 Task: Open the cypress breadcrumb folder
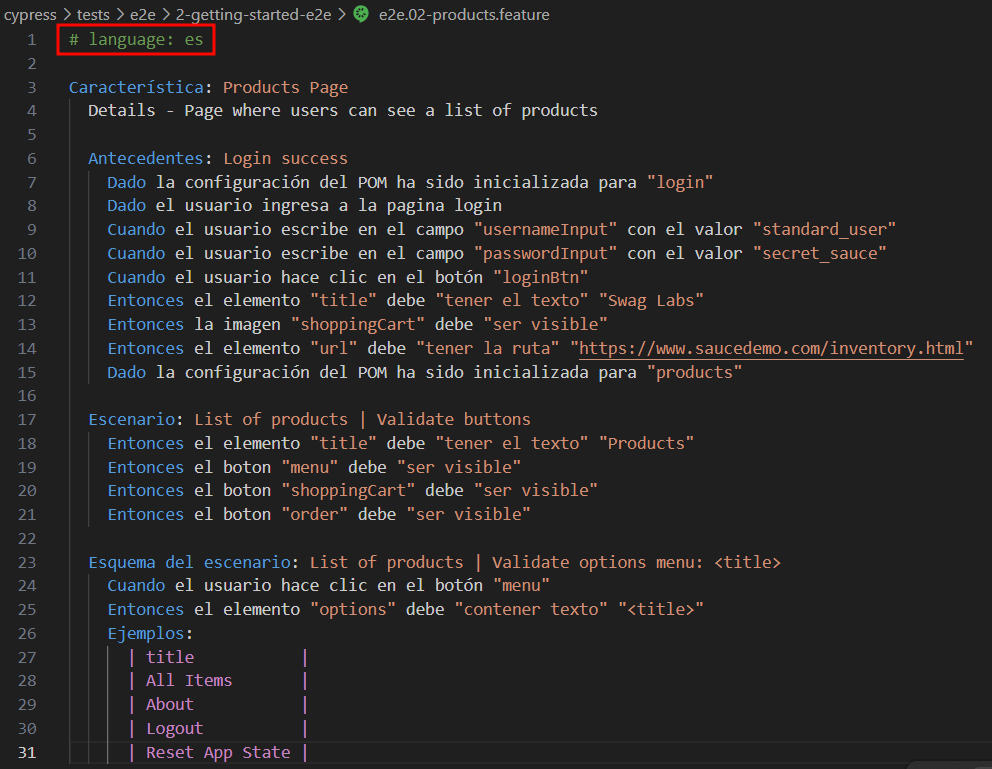(x=30, y=15)
